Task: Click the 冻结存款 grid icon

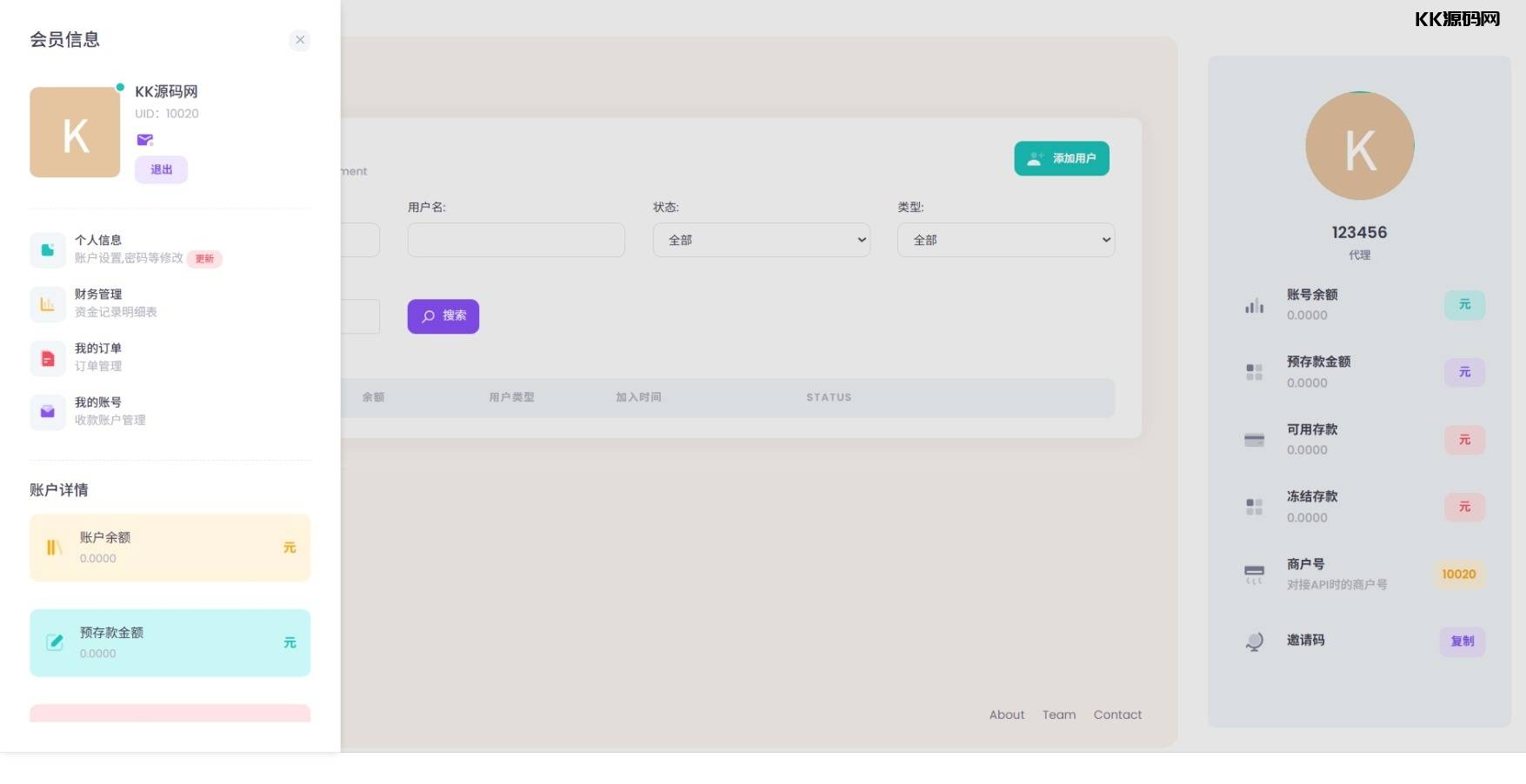Action: [x=1254, y=507]
